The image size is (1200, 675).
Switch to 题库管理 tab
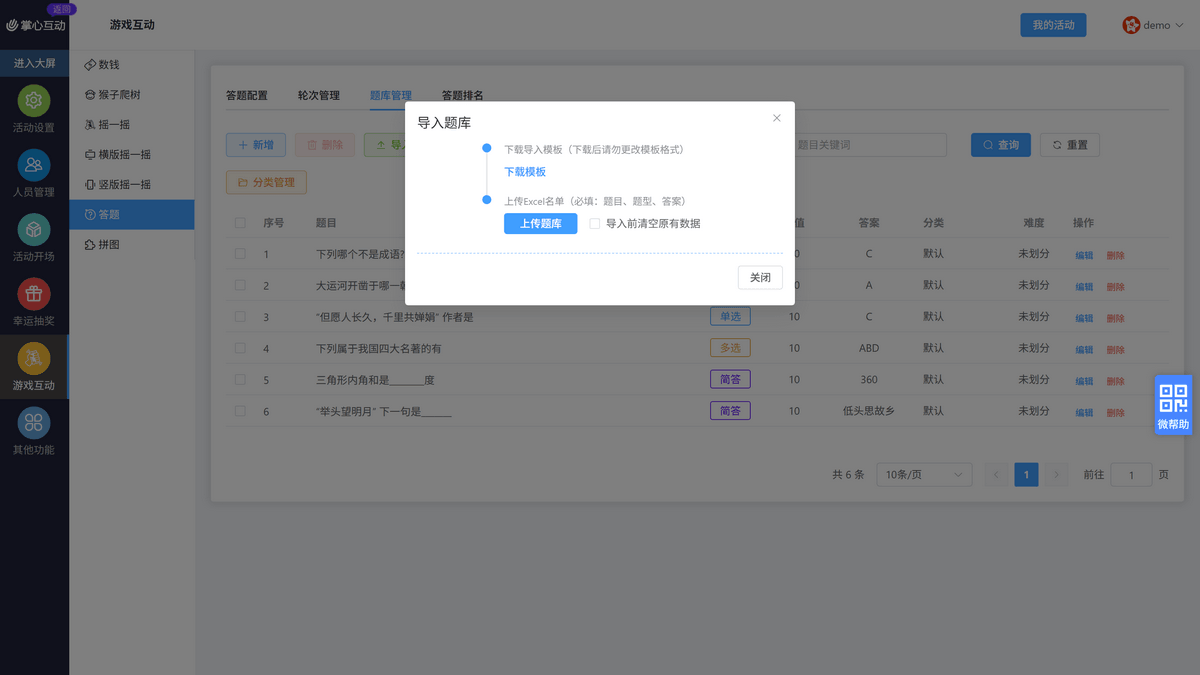[x=391, y=96]
